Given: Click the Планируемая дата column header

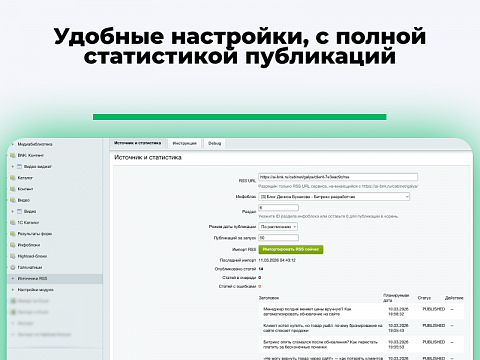Looking at the screenshot, I should [x=396, y=298].
